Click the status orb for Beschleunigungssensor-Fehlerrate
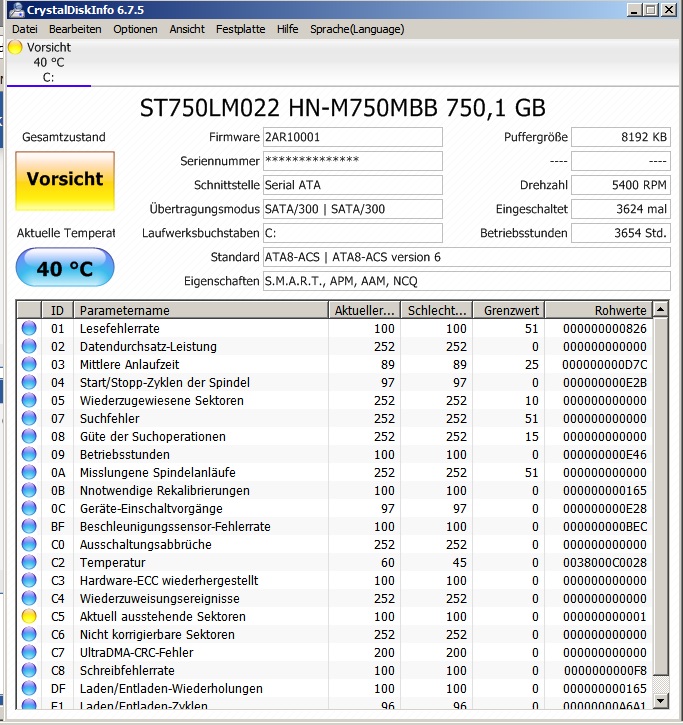This screenshot has width=683, height=725. pos(29,527)
